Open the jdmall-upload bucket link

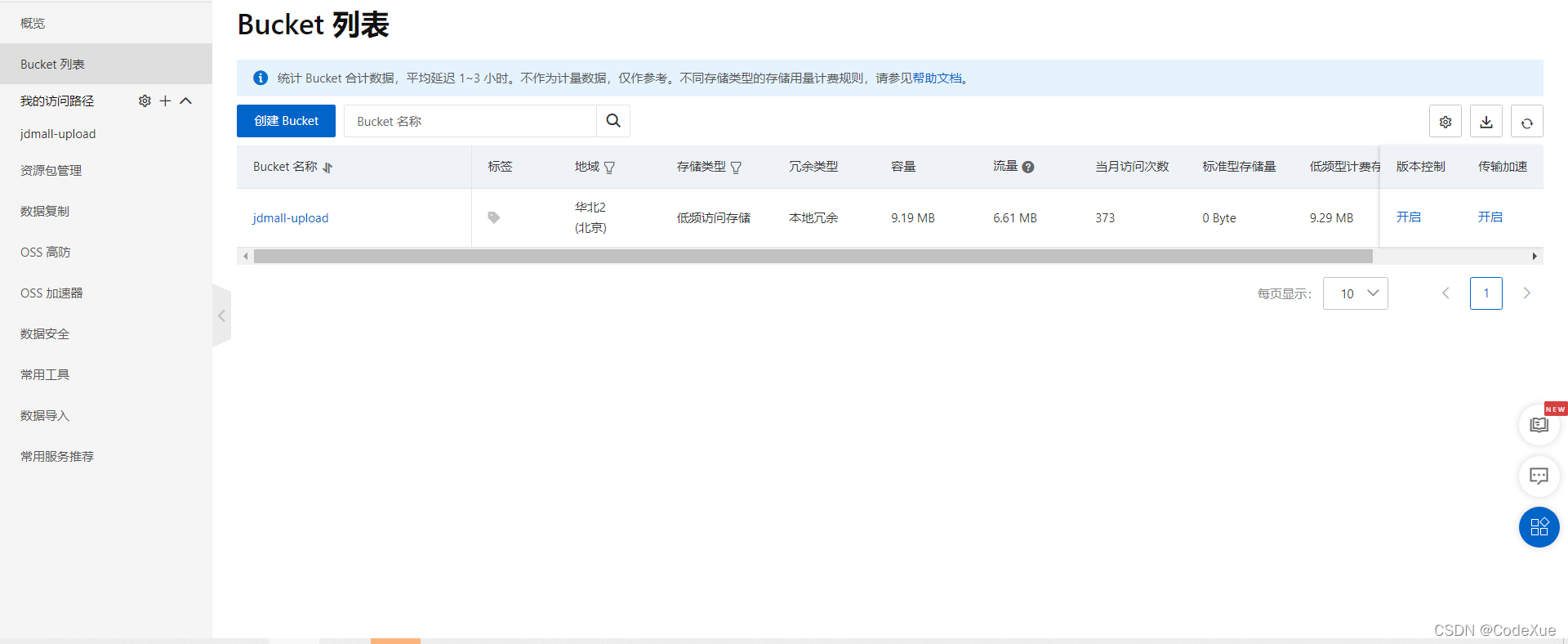point(291,218)
